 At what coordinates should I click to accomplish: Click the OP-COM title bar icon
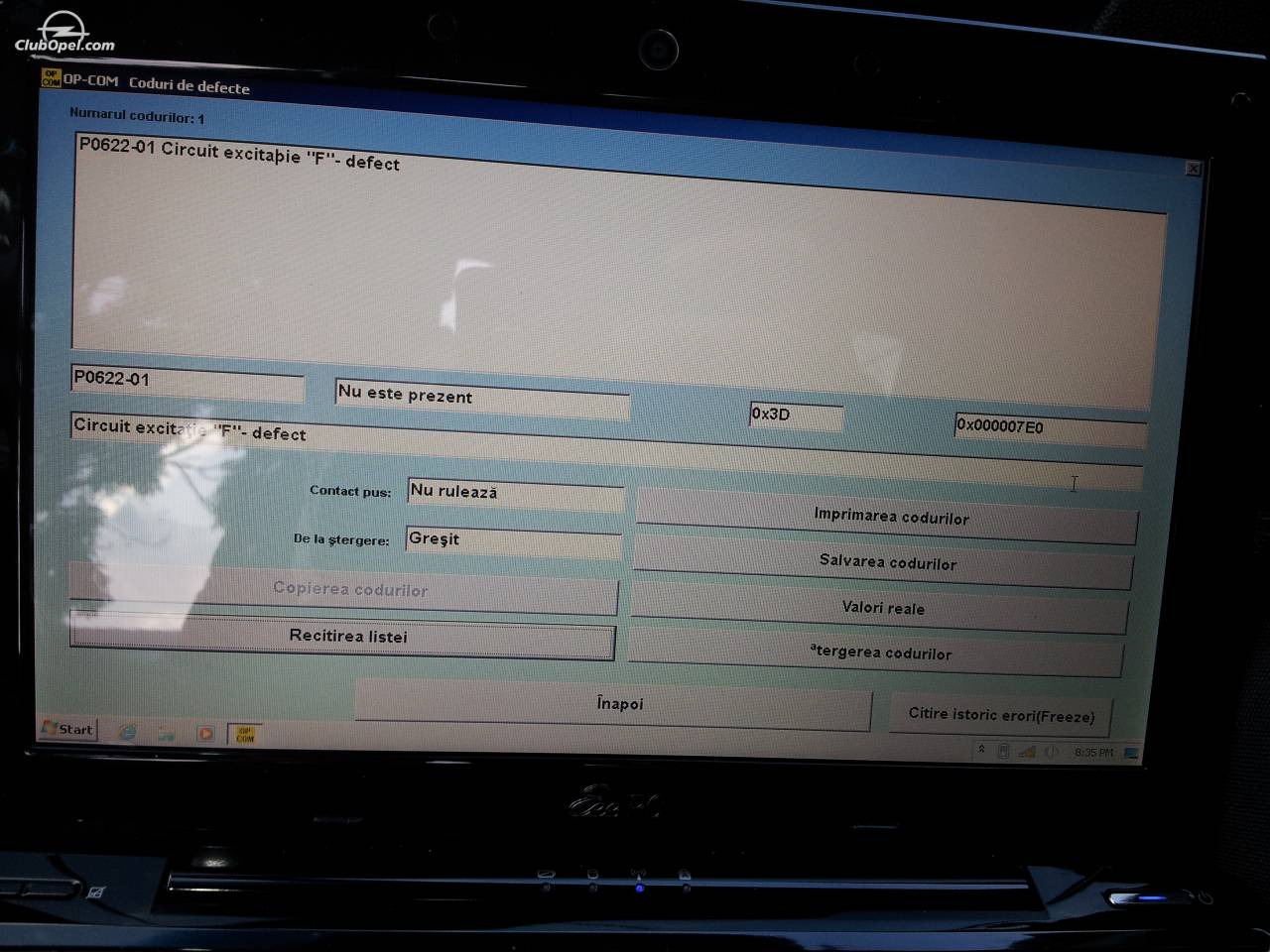(x=50, y=77)
